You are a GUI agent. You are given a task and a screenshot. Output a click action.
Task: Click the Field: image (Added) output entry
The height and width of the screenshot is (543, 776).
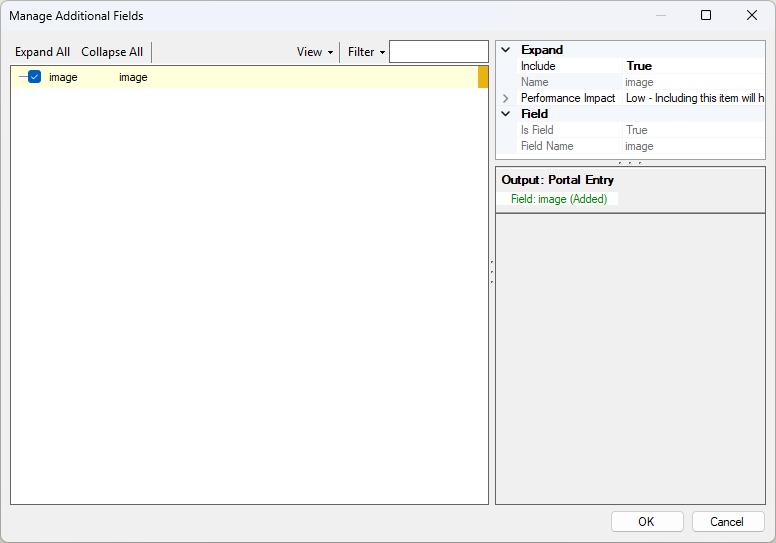559,199
